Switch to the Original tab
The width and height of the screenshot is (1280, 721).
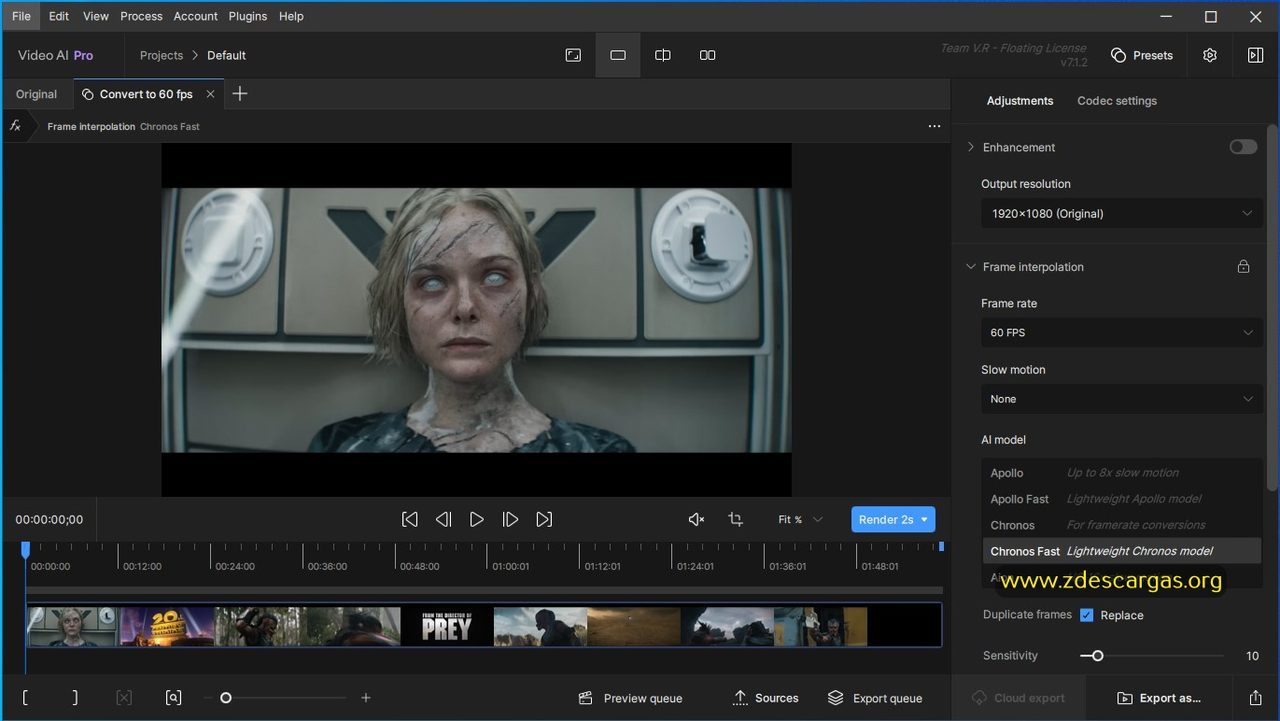pyautogui.click(x=36, y=94)
